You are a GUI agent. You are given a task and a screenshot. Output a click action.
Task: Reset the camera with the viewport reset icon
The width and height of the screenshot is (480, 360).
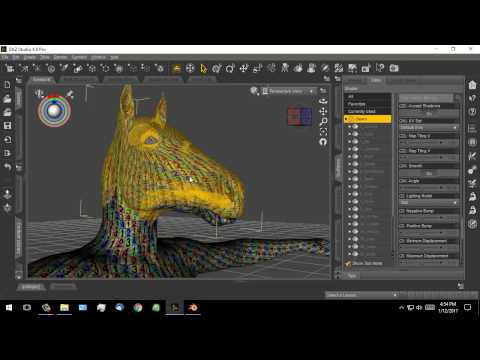point(323,142)
